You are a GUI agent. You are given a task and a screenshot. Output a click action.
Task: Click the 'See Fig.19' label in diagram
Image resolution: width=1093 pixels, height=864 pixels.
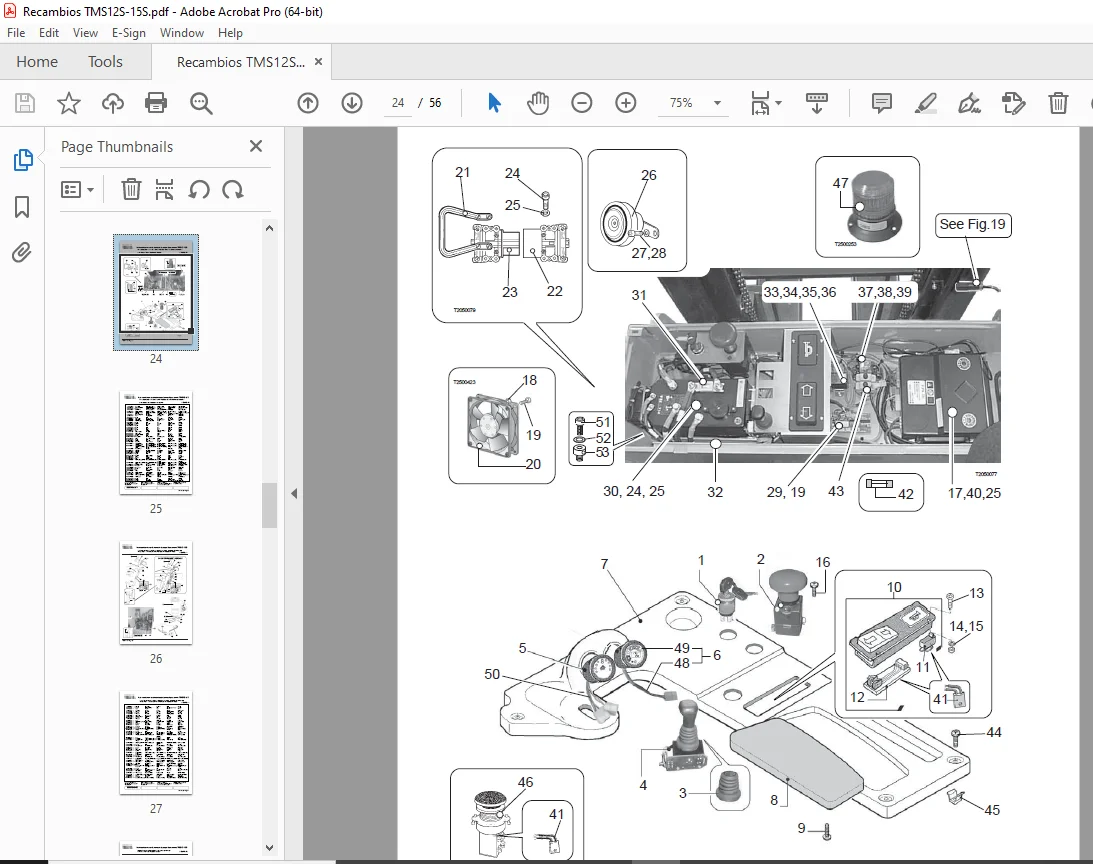(972, 225)
